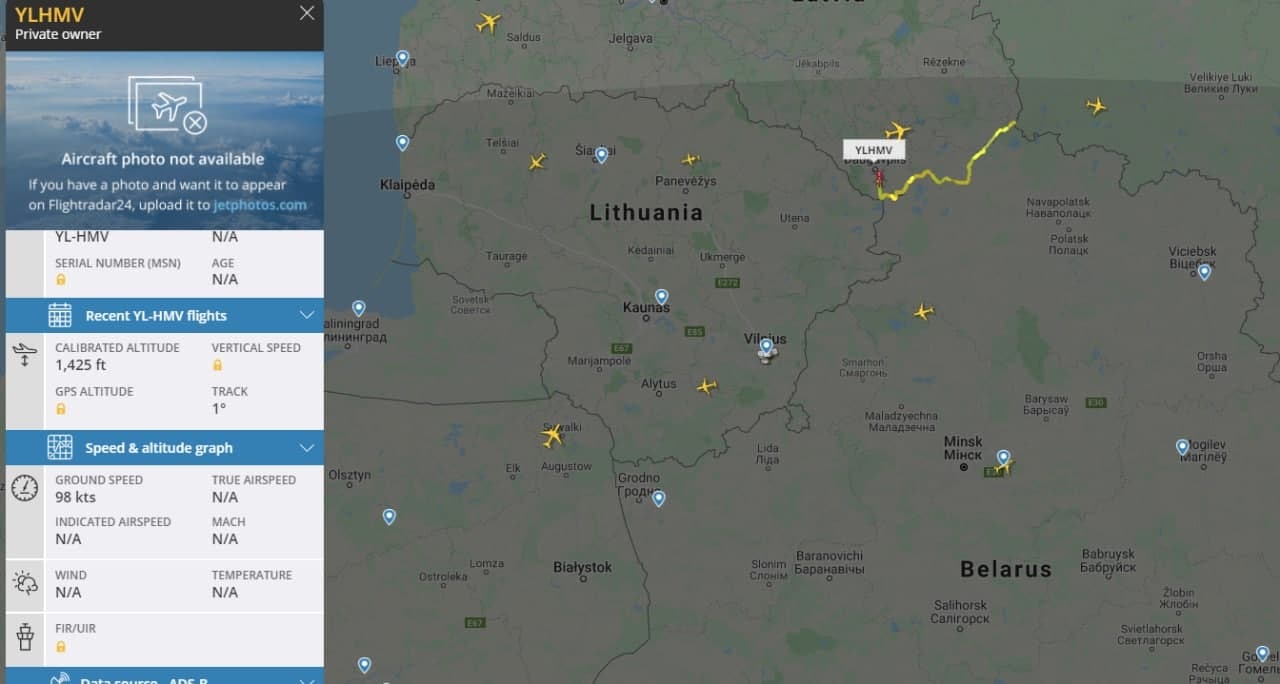The height and width of the screenshot is (684, 1280).
Task: Click the locked GPS Altitude padlock
Action: click(x=61, y=409)
